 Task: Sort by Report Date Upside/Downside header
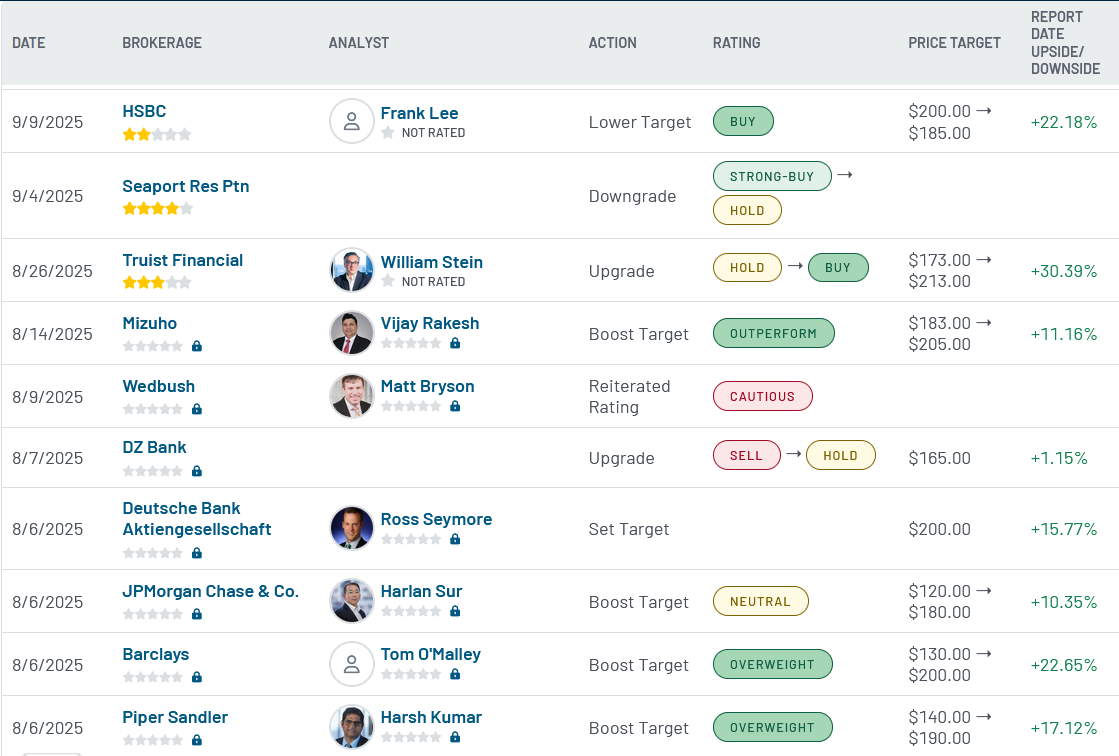click(x=1065, y=43)
